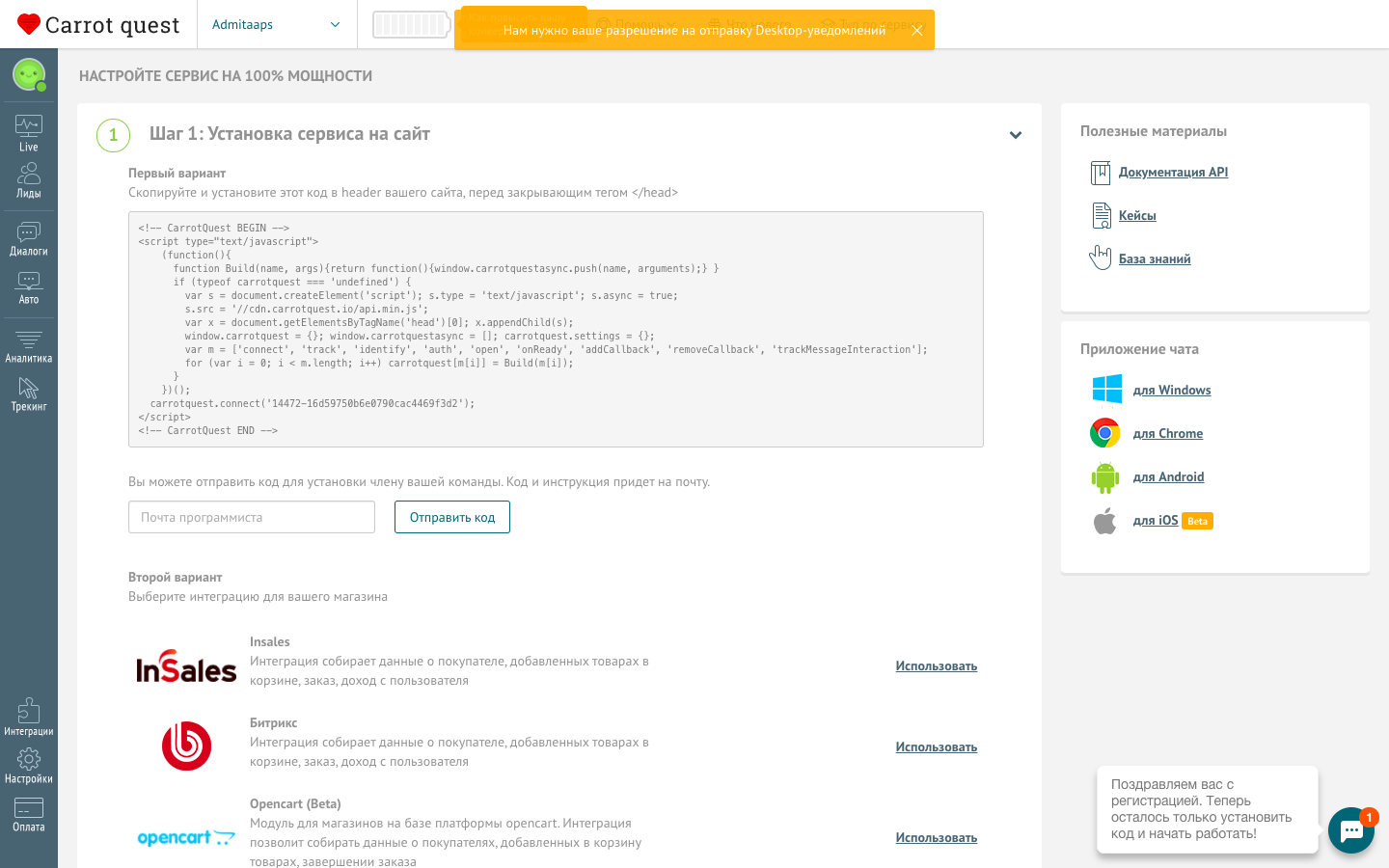The image size is (1389, 868).
Task: Click the CarrotQuest code snippet block
Action: pos(556,329)
